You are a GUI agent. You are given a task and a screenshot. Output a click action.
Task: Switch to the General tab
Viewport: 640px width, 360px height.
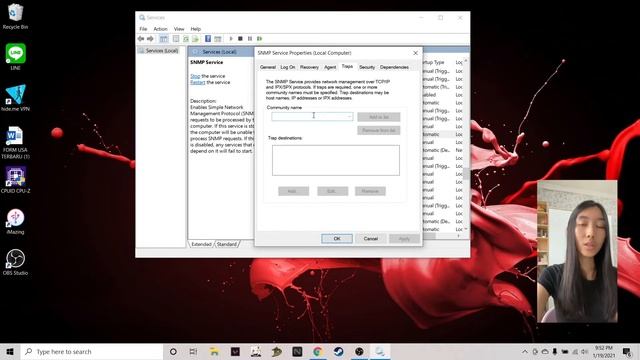tap(268, 67)
